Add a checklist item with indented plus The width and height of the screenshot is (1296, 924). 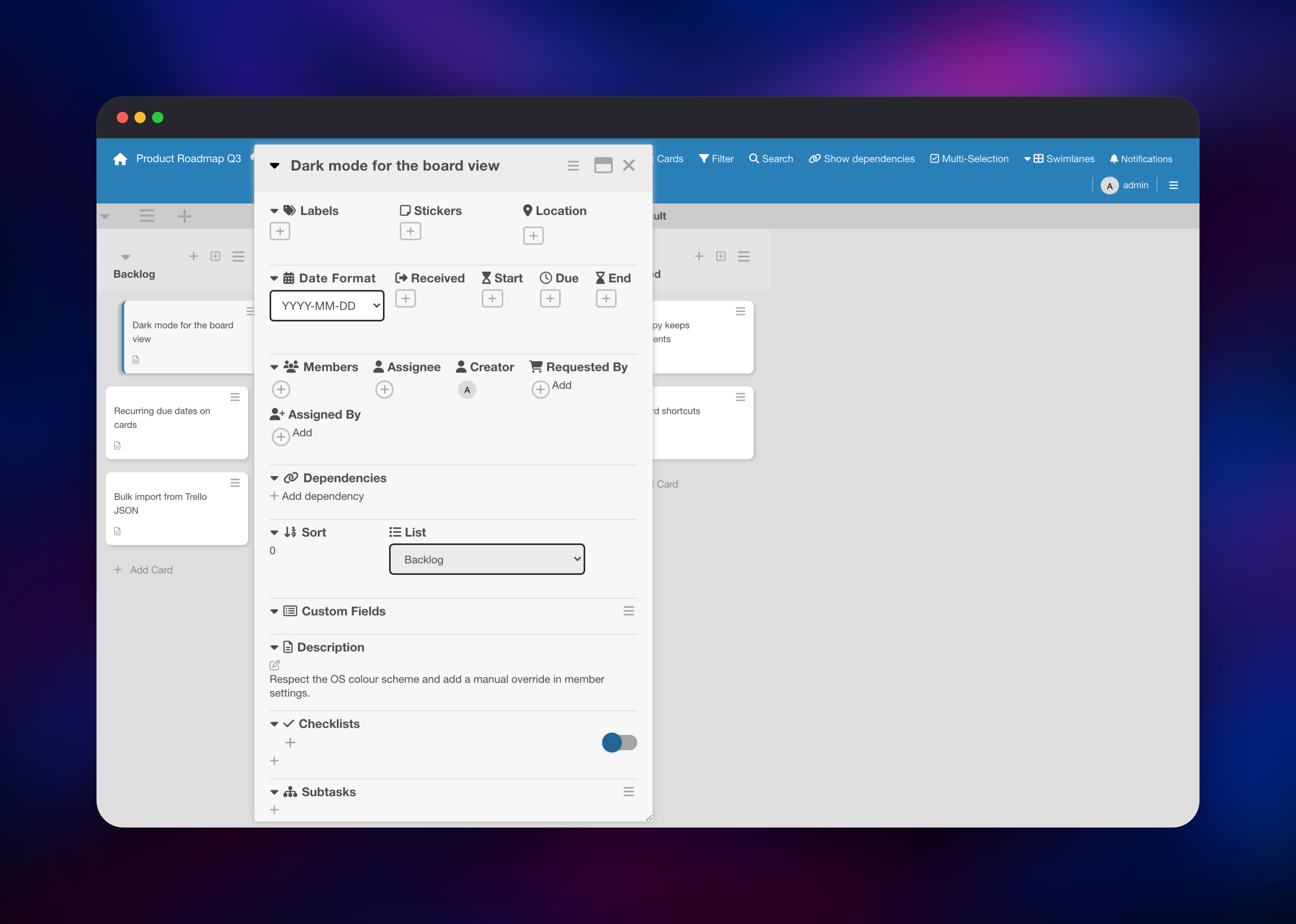pos(290,743)
